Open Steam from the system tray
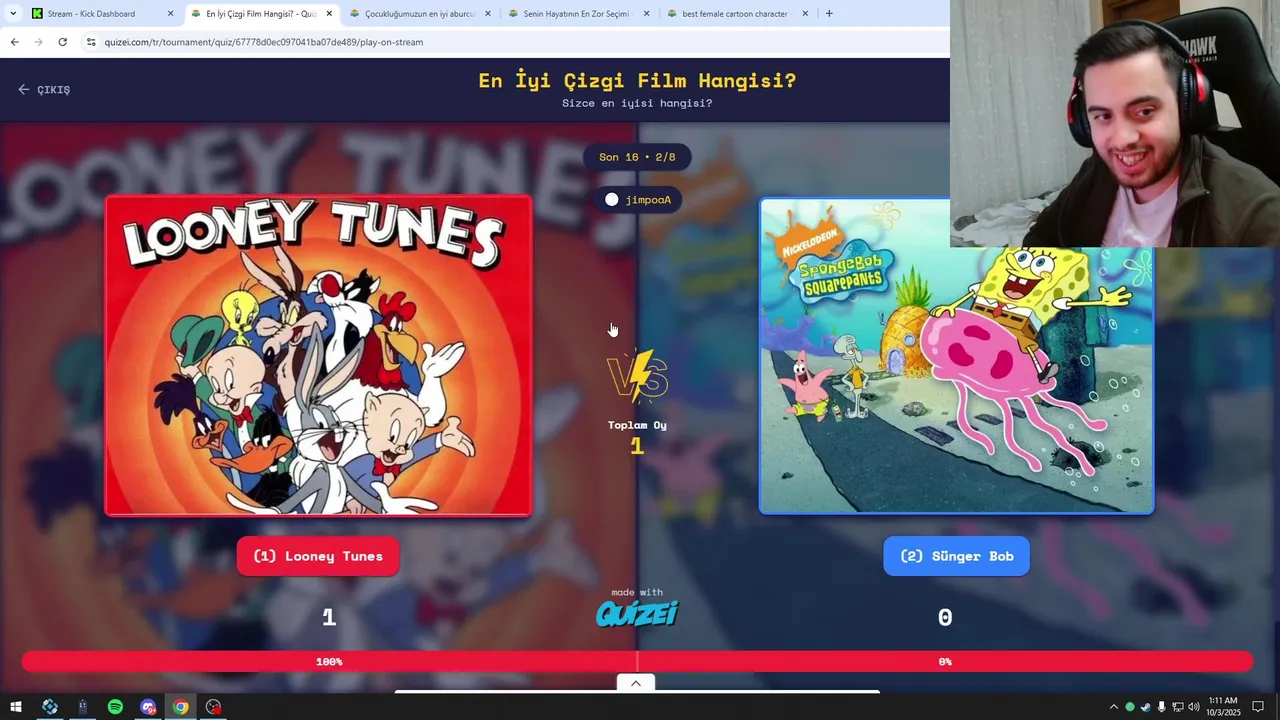The height and width of the screenshot is (720, 1280). tap(1145, 707)
